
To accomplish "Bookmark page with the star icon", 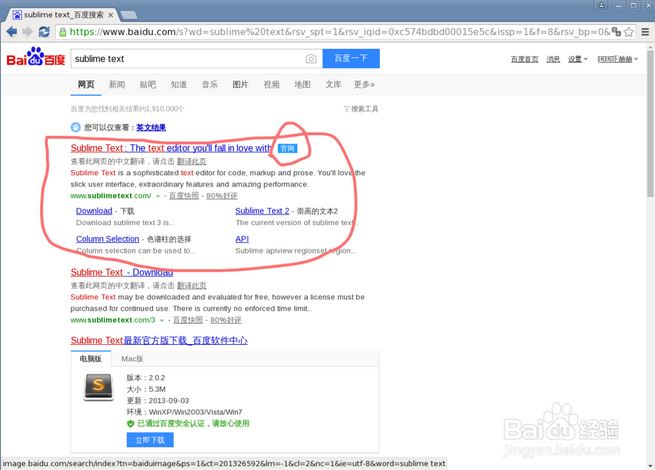I will [x=629, y=32].
